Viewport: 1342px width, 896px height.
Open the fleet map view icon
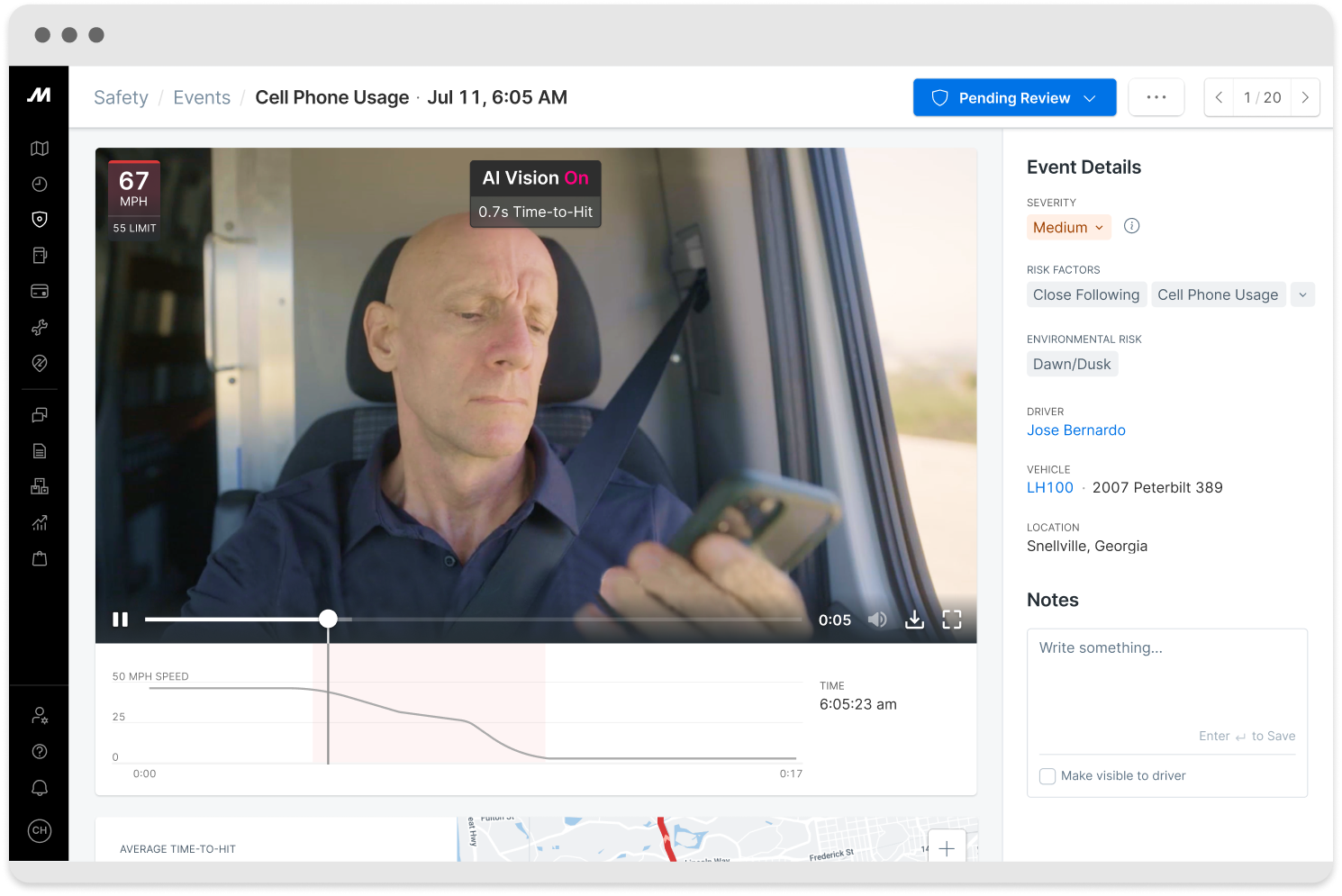pyautogui.click(x=40, y=149)
